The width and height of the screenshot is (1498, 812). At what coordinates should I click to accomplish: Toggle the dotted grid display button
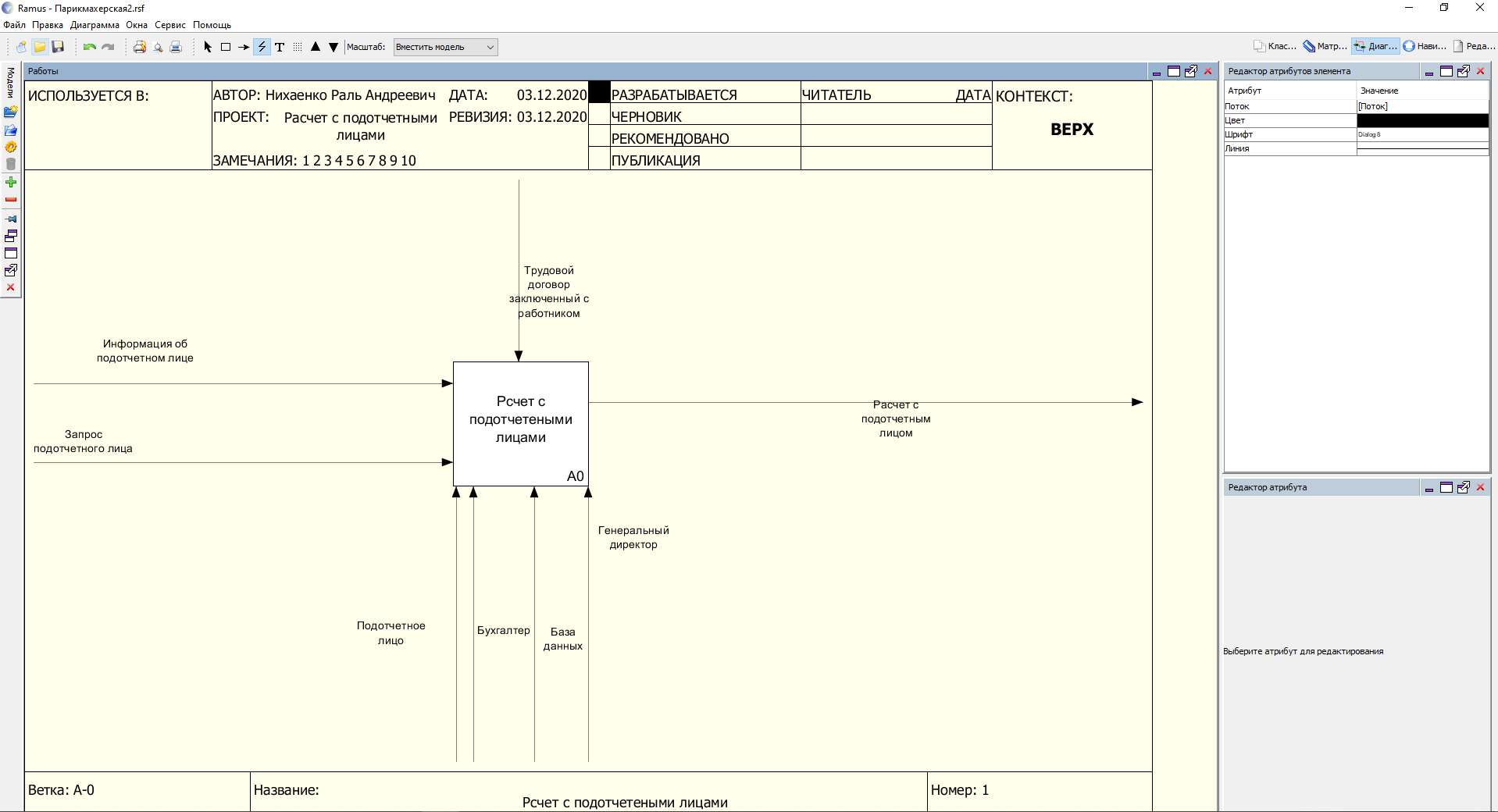pos(298,47)
